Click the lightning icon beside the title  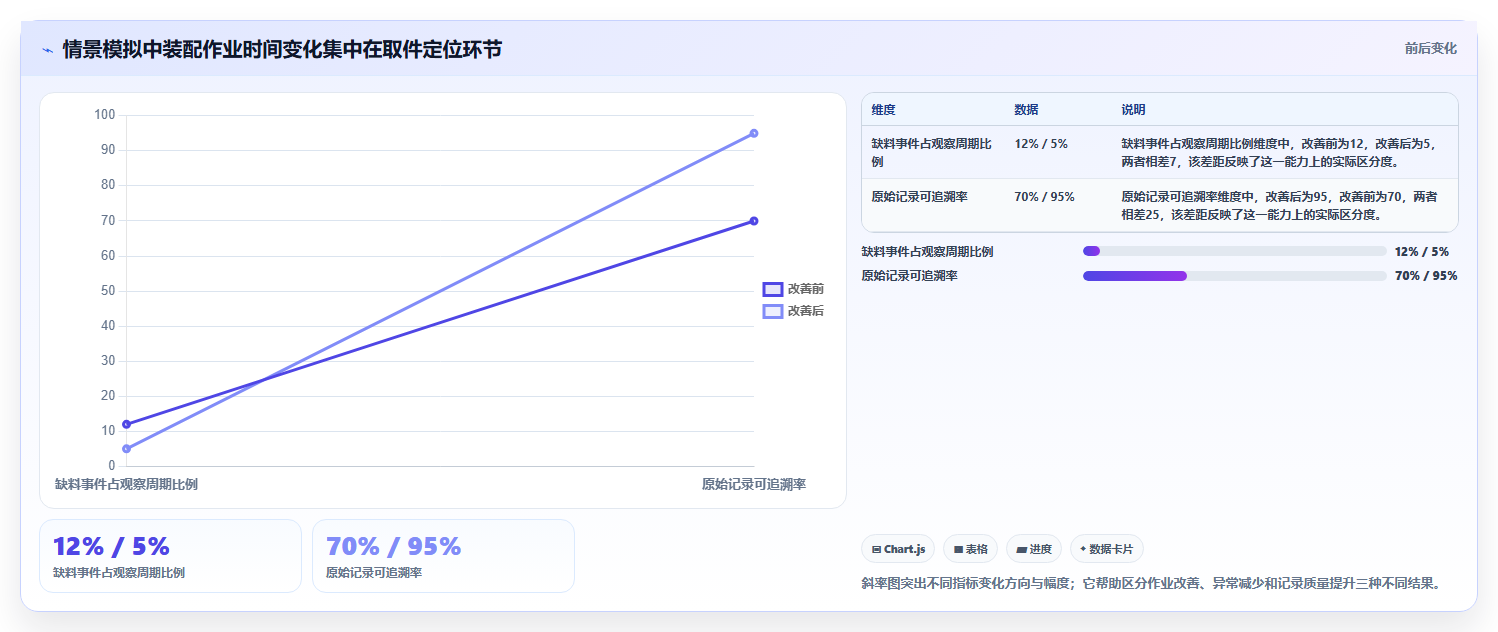pyautogui.click(x=47, y=50)
